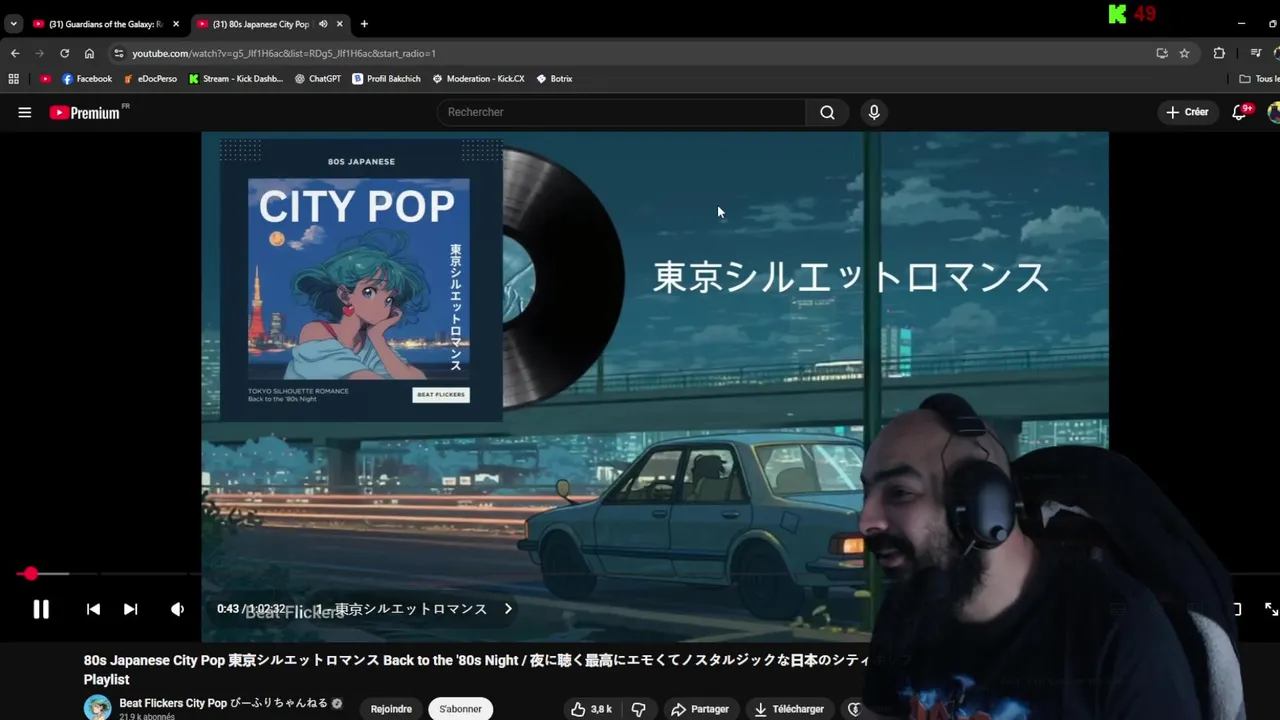Open the Stream - Kick Dashboard bookmark
This screenshot has height=720, width=1280.
coord(236,78)
